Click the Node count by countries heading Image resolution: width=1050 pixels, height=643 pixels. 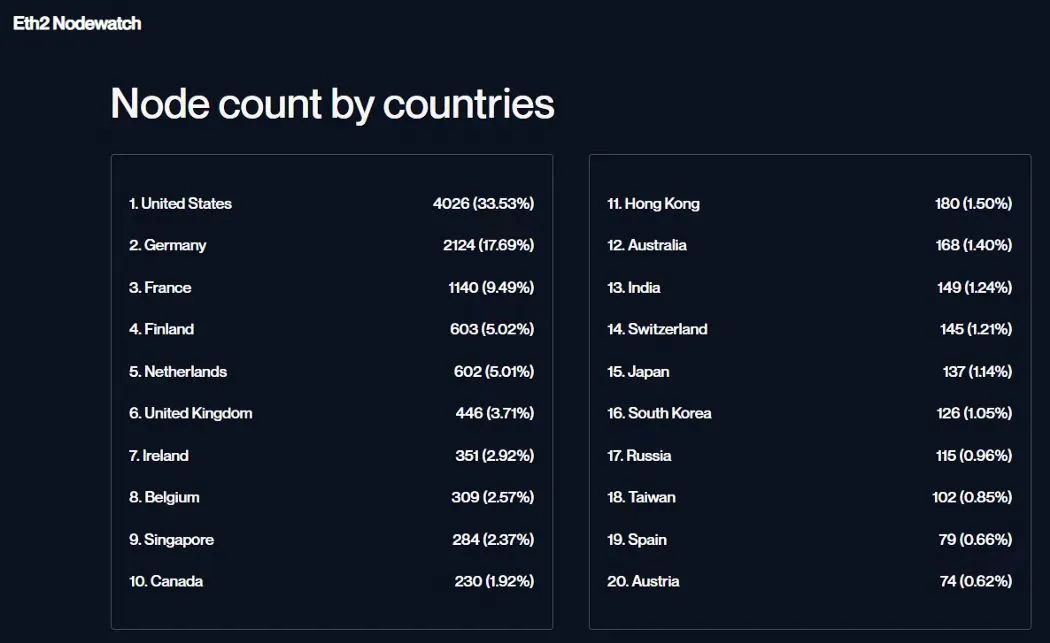coord(332,104)
